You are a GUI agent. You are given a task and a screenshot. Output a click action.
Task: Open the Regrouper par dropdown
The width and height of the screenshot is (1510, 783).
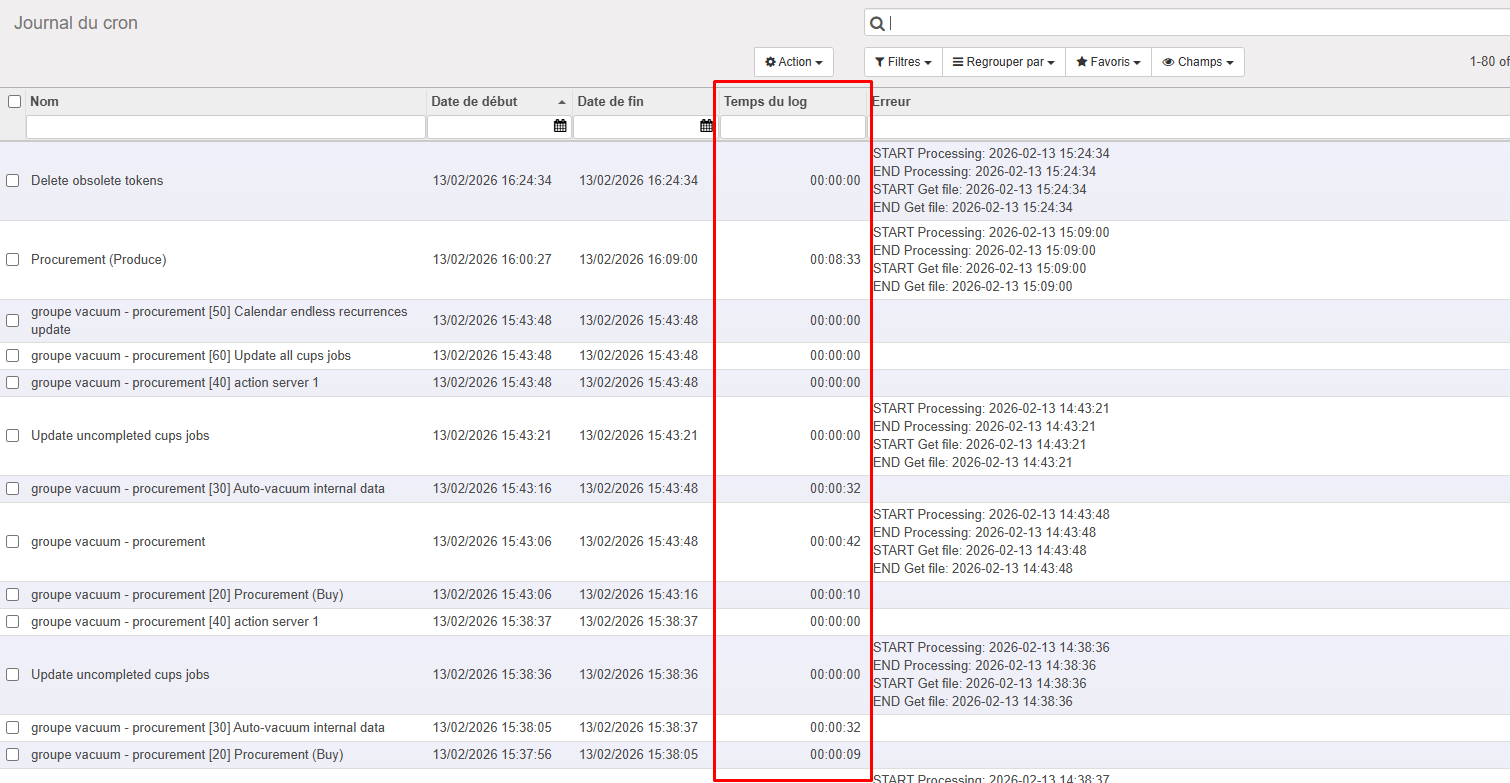(x=1003, y=62)
